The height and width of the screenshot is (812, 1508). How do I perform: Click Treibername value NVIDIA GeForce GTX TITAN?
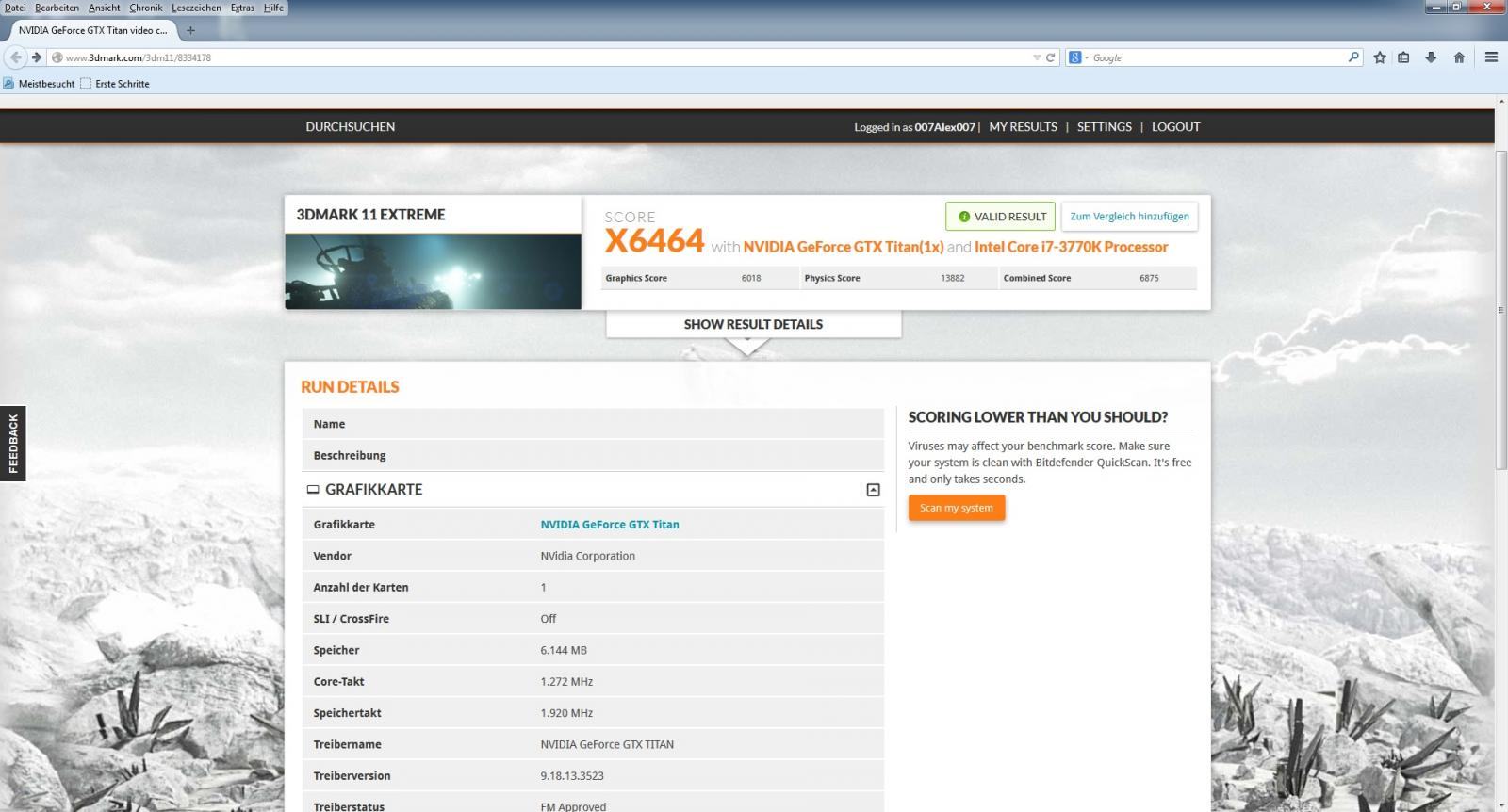tap(607, 744)
